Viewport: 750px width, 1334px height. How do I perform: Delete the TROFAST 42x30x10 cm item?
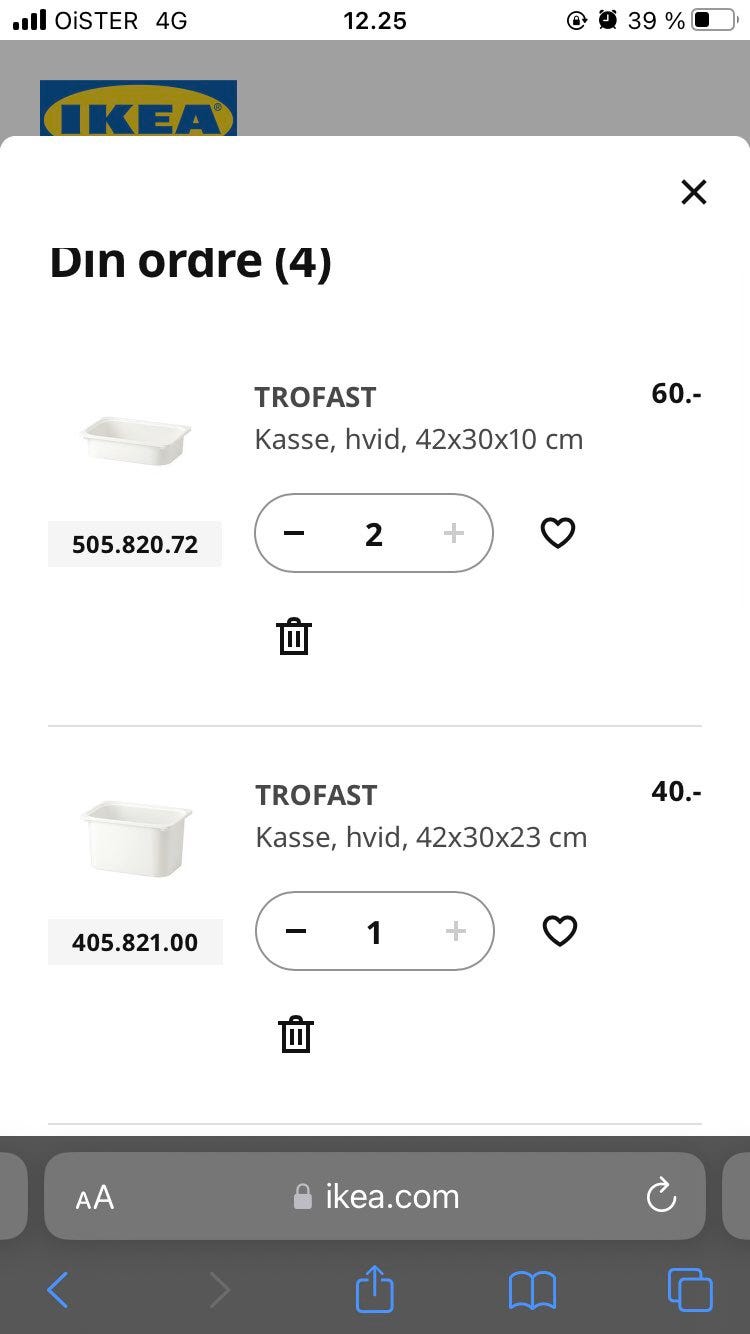tap(294, 636)
